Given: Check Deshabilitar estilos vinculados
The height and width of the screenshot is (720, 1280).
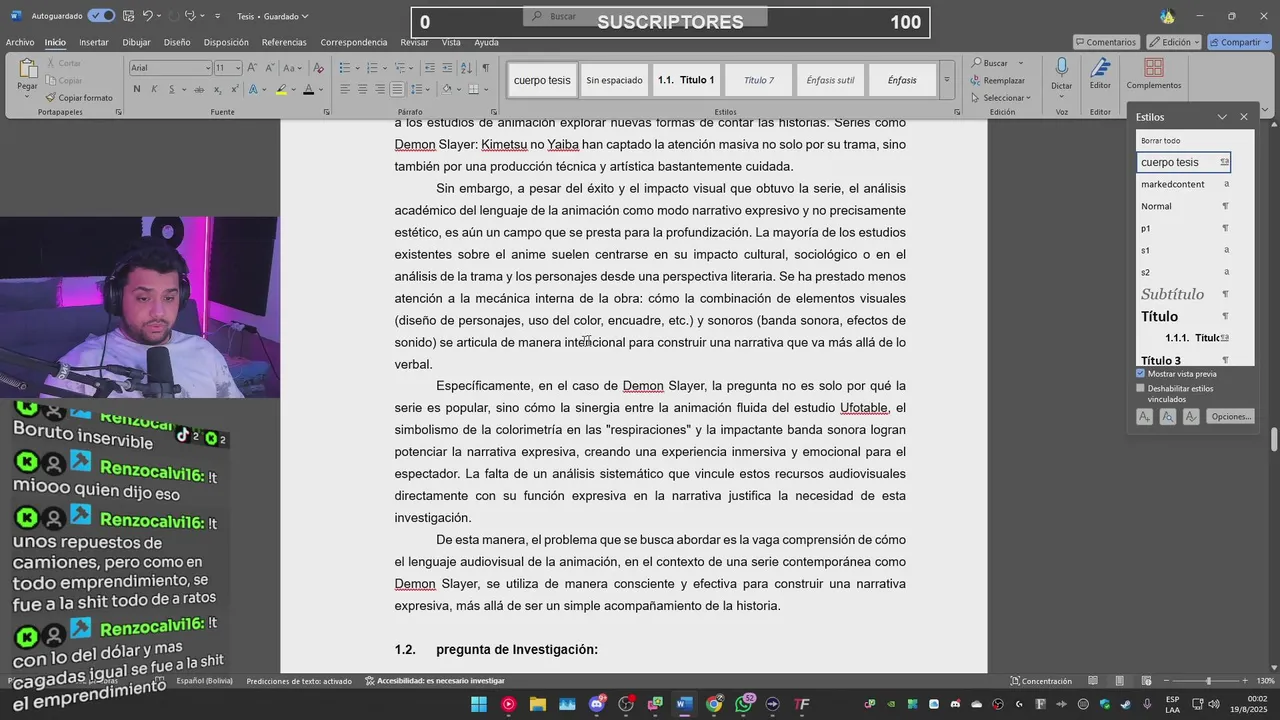Looking at the screenshot, I should pyautogui.click(x=1140, y=388).
